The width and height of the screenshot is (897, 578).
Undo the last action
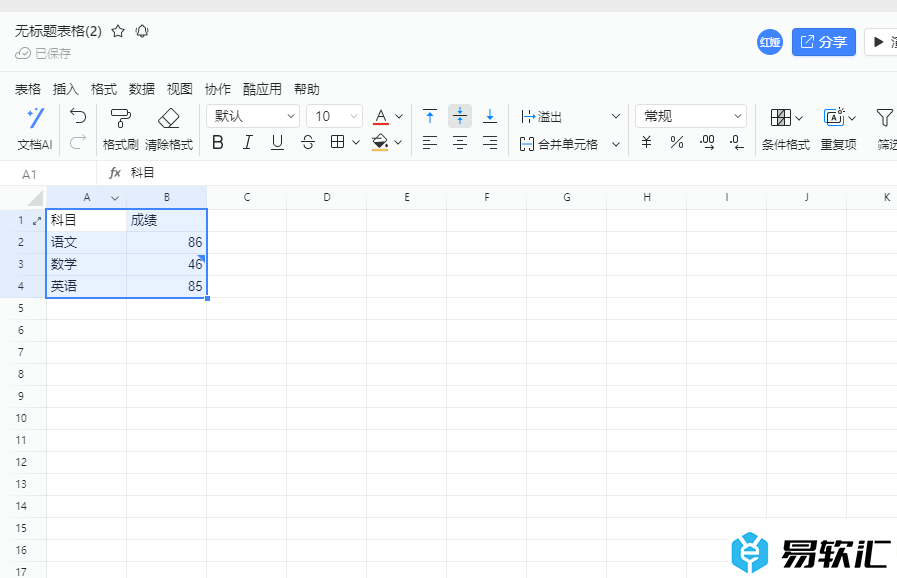[x=78, y=116]
